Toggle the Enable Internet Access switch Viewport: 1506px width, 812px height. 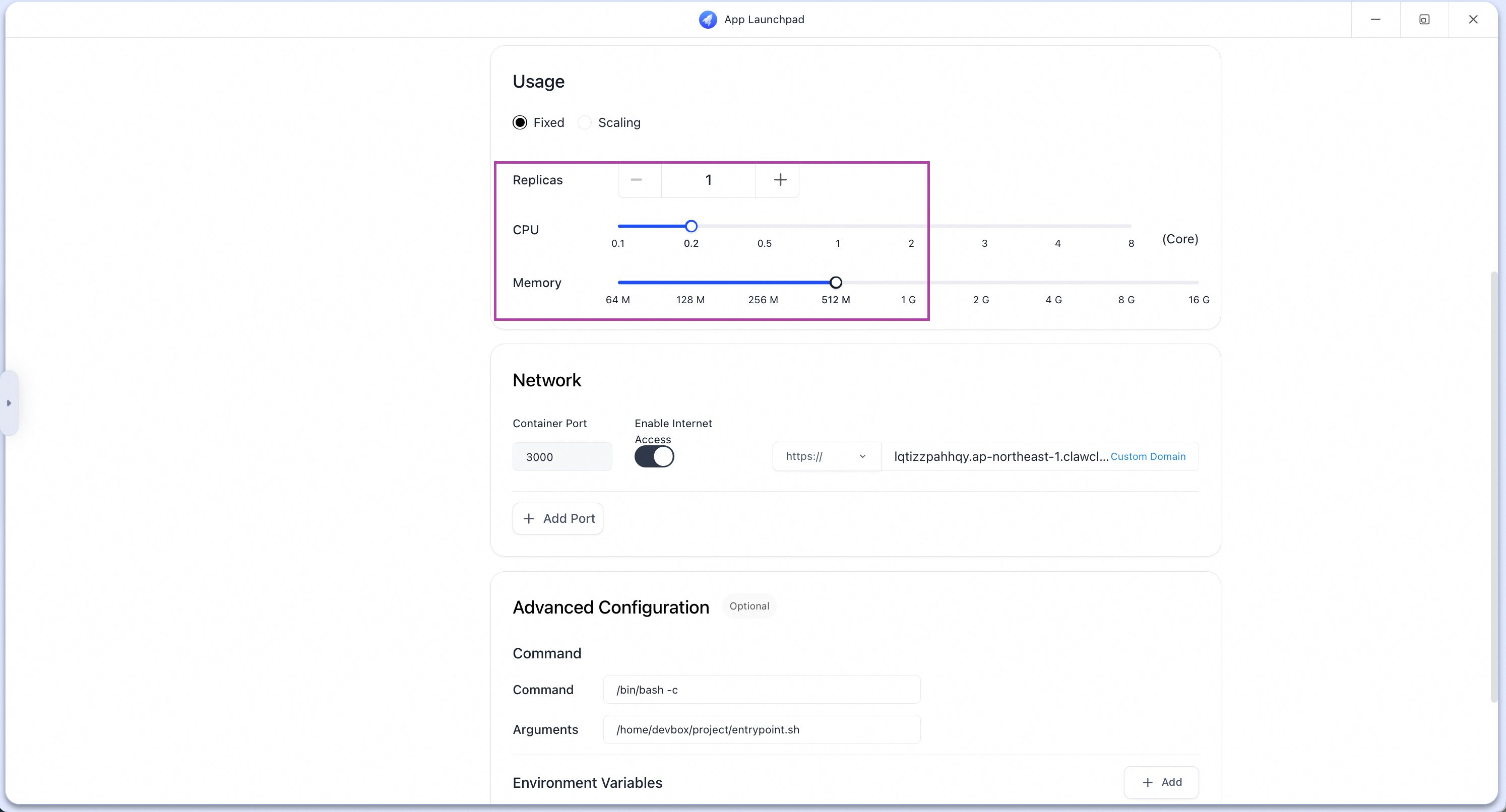[654, 457]
